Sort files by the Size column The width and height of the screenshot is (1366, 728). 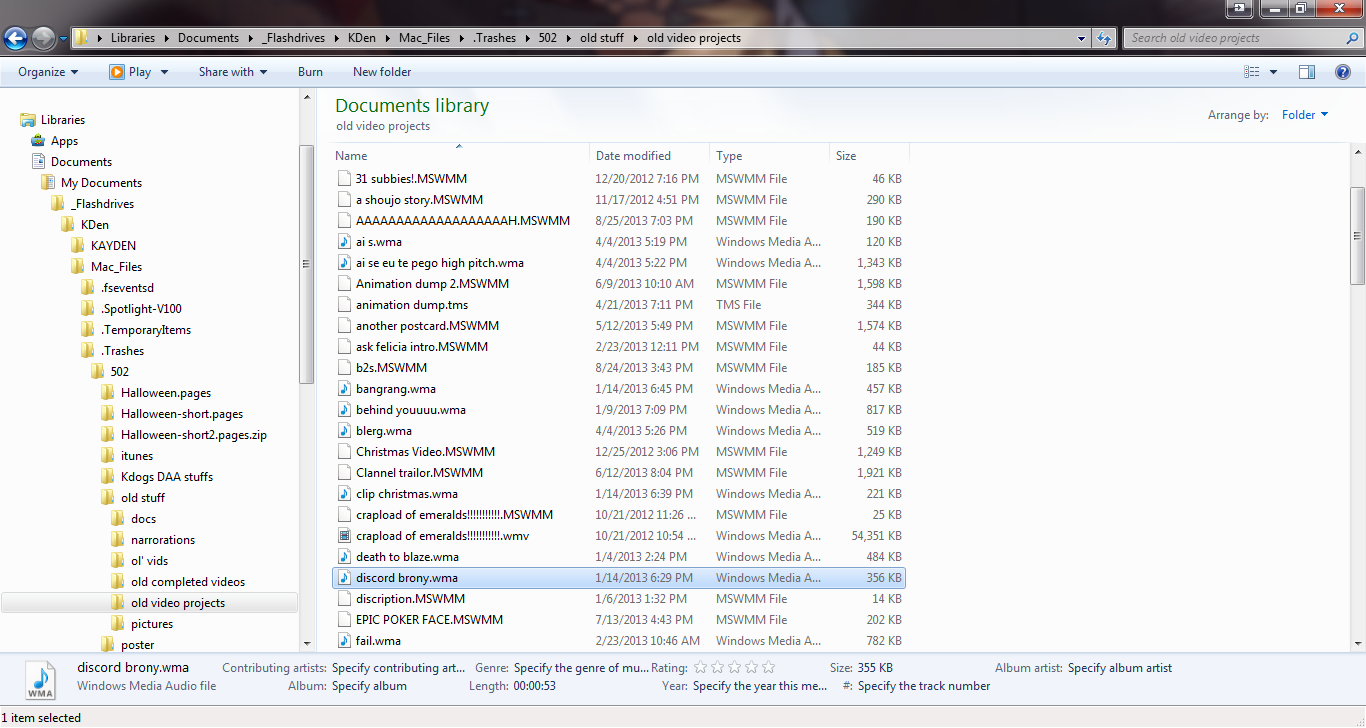pos(869,156)
